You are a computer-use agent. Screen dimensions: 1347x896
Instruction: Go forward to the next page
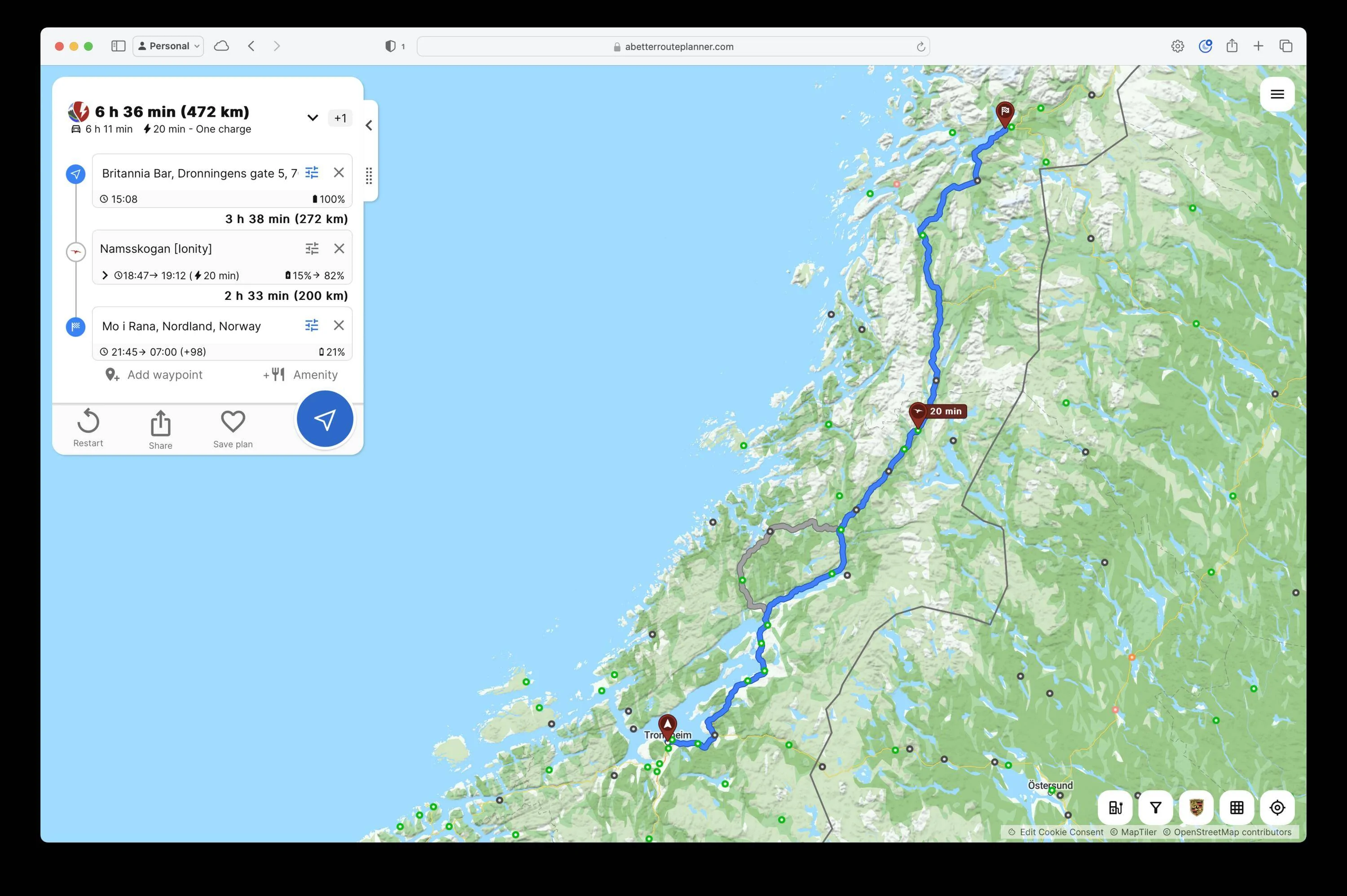tap(277, 46)
